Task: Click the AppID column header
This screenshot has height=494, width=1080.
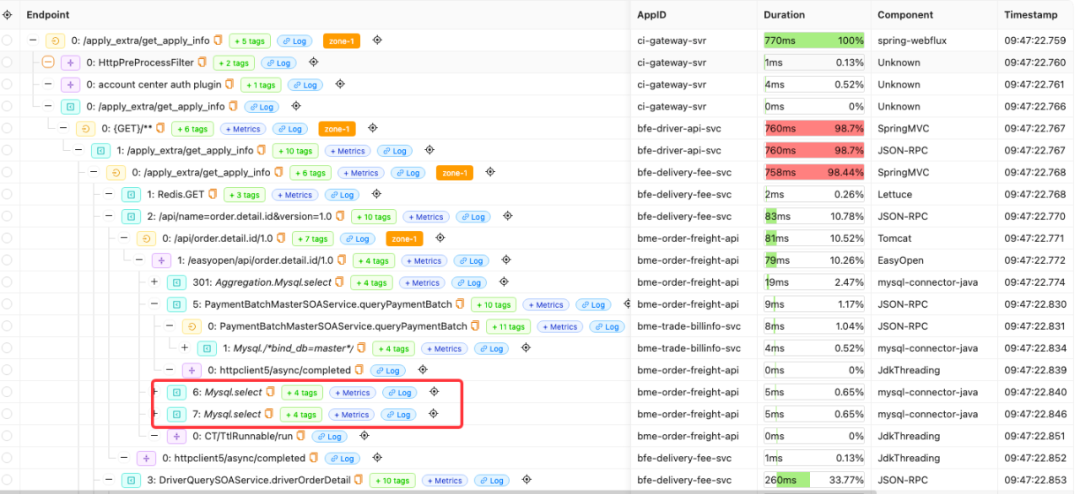Action: tap(651, 14)
